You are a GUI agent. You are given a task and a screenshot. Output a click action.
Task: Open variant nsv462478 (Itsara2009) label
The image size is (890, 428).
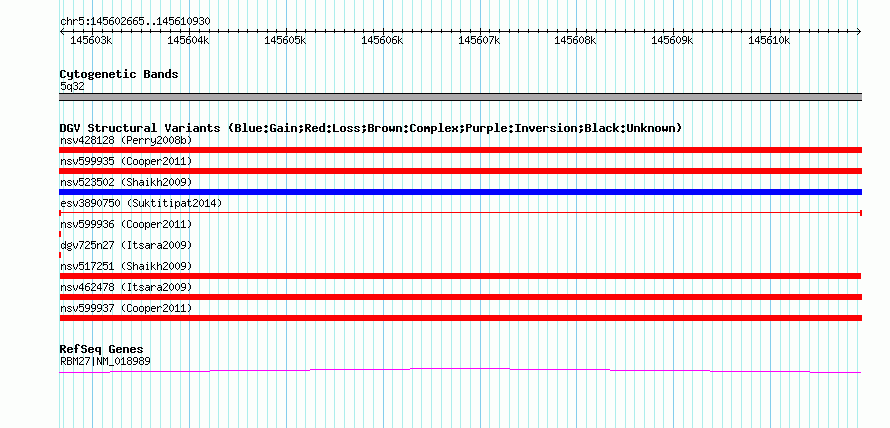pos(126,287)
